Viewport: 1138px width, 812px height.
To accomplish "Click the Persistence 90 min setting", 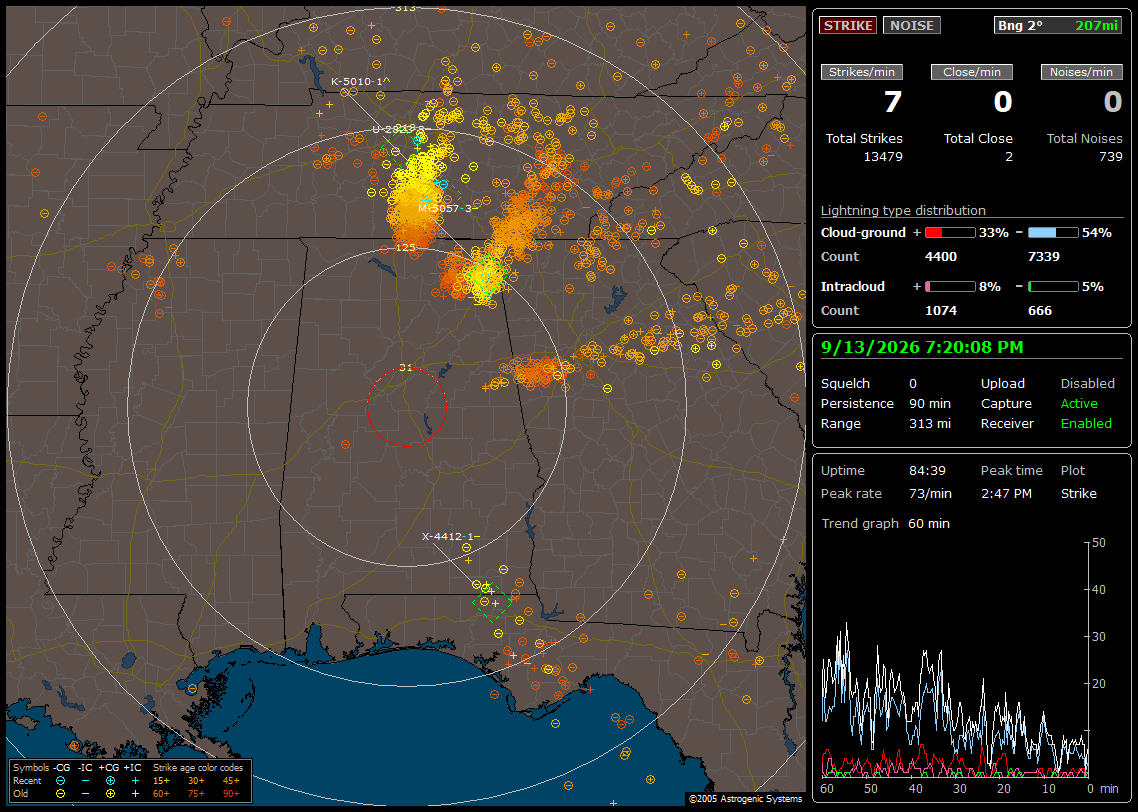I will (x=885, y=403).
